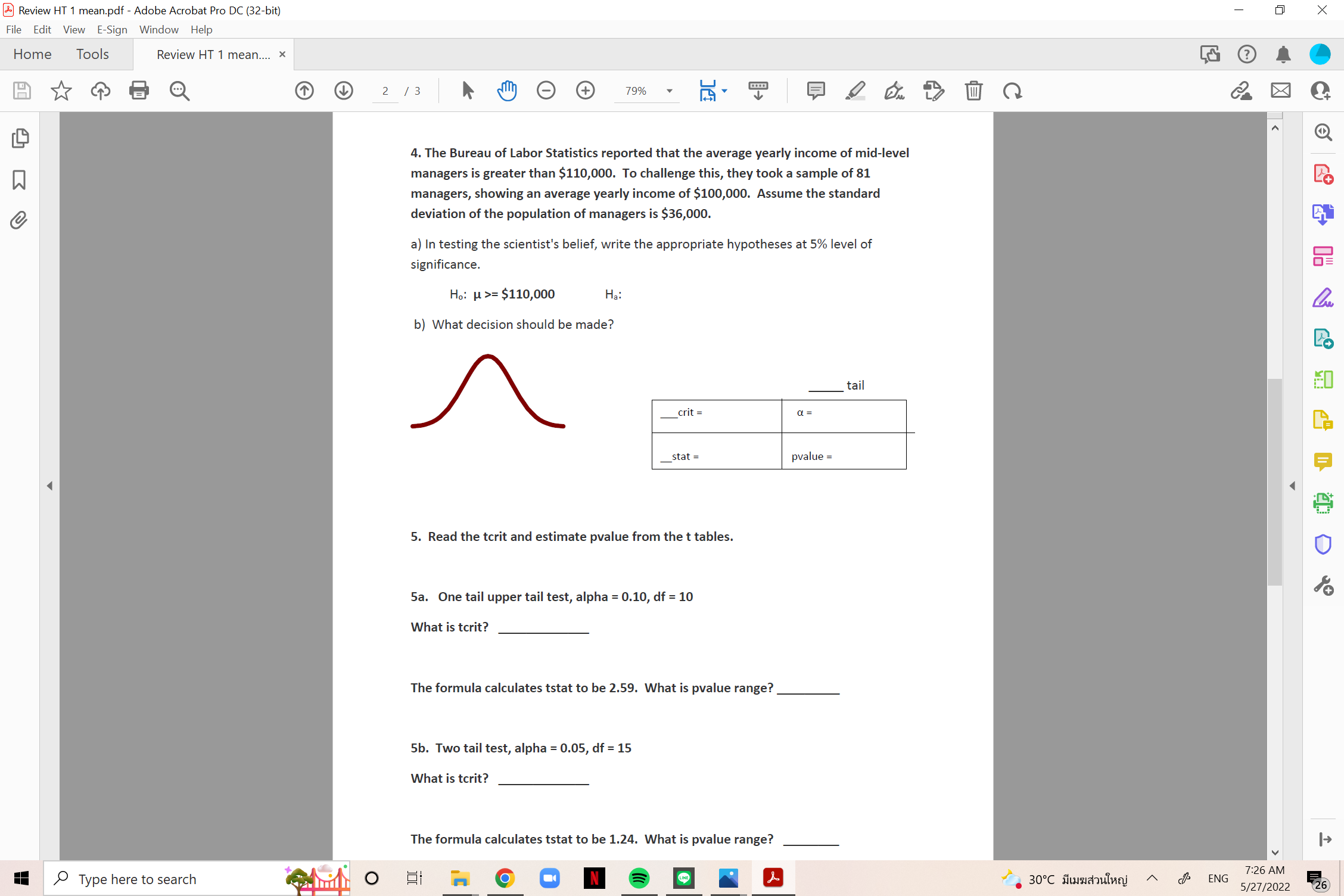Viewport: 1344px width, 896px height.
Task: Open the Create PDF tool
Action: [x=1324, y=175]
